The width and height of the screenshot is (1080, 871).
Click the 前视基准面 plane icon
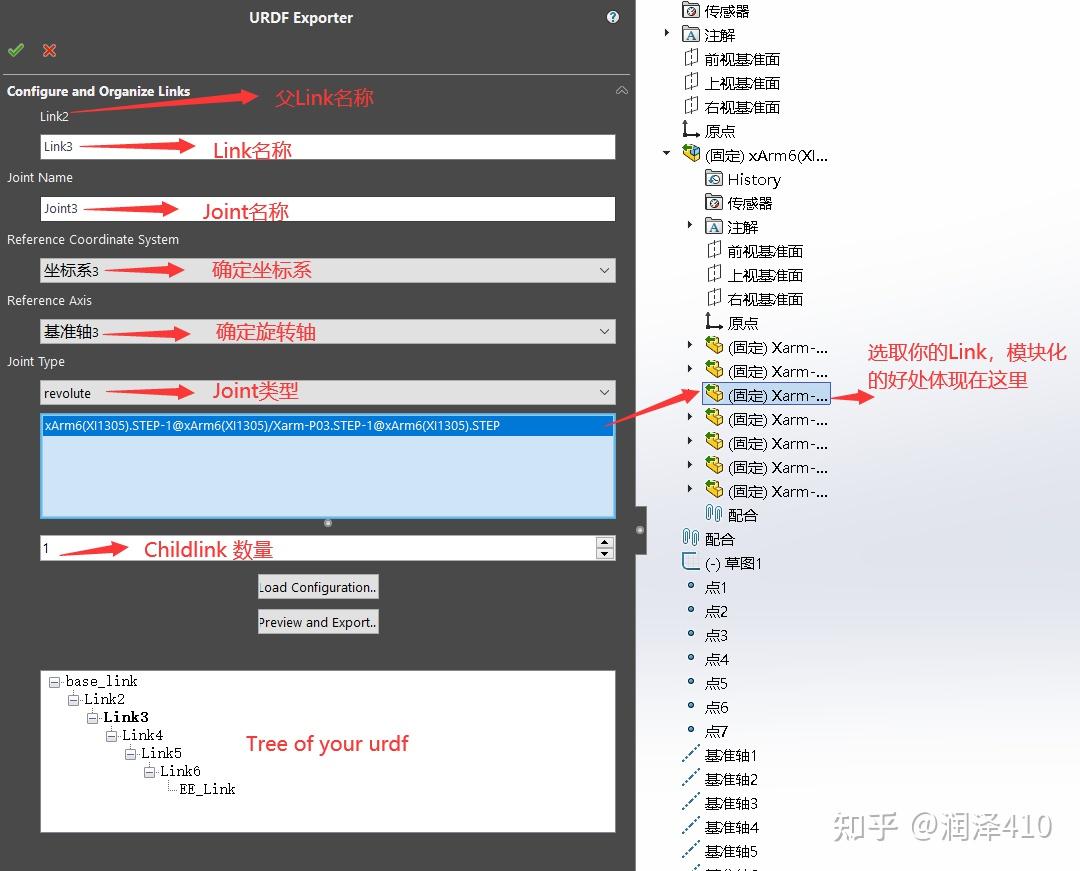pos(690,58)
